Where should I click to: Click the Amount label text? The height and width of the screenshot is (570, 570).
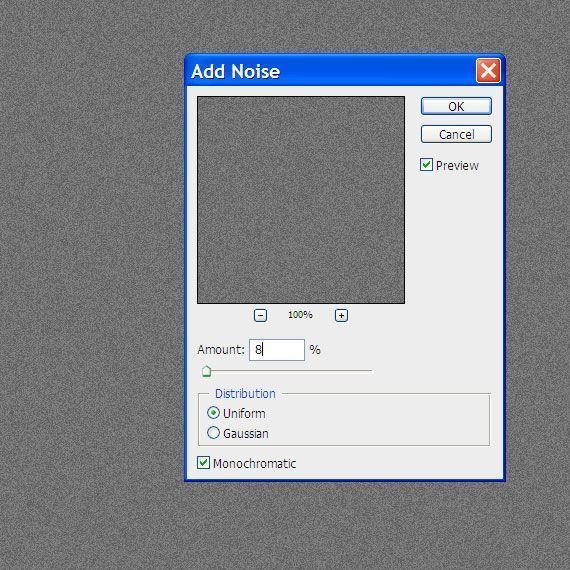click(x=221, y=350)
